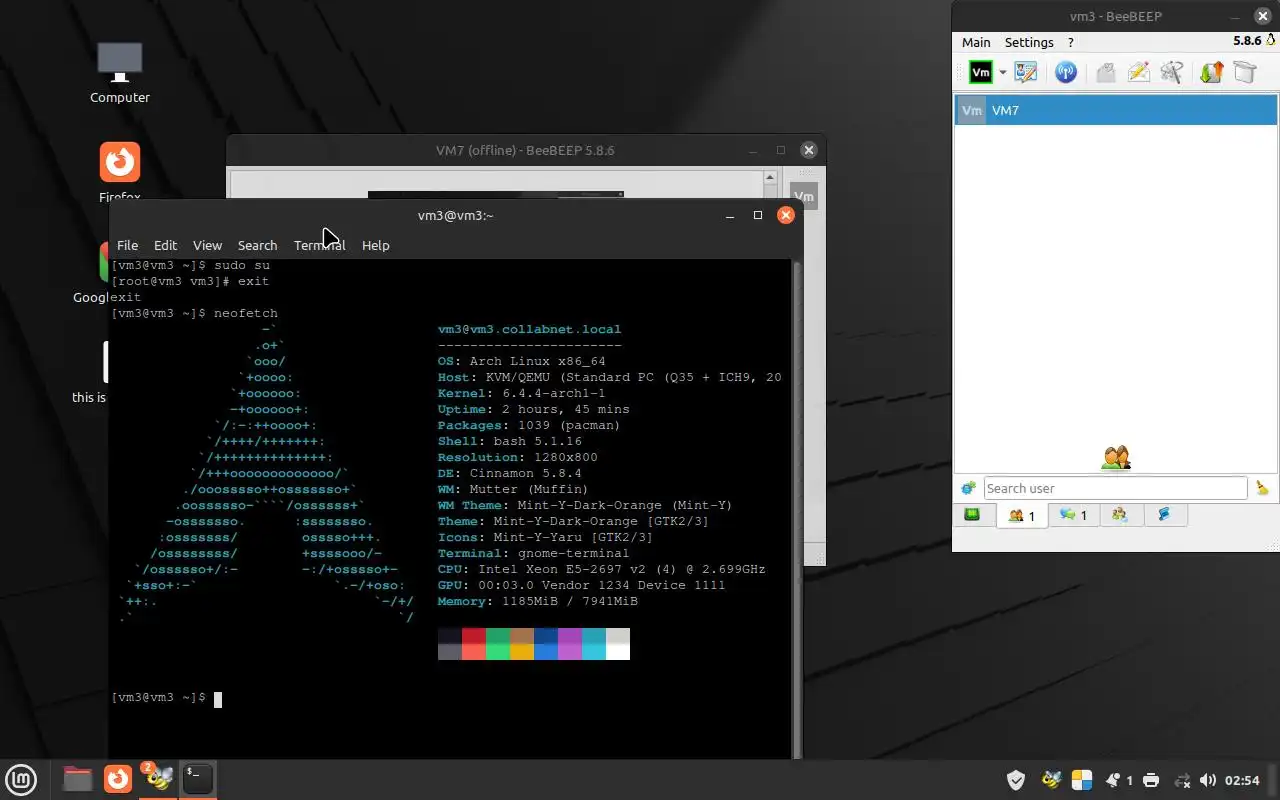Open the notifications bell showing 1

[x=1118, y=780]
